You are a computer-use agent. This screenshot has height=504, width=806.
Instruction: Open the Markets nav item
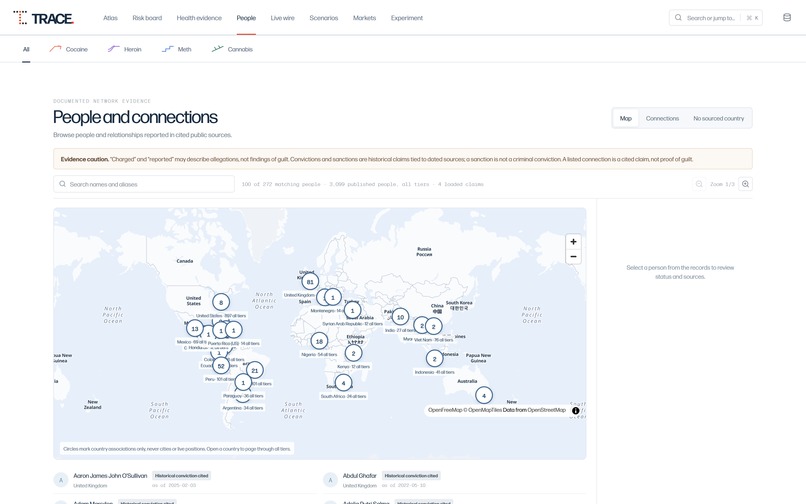364,18
